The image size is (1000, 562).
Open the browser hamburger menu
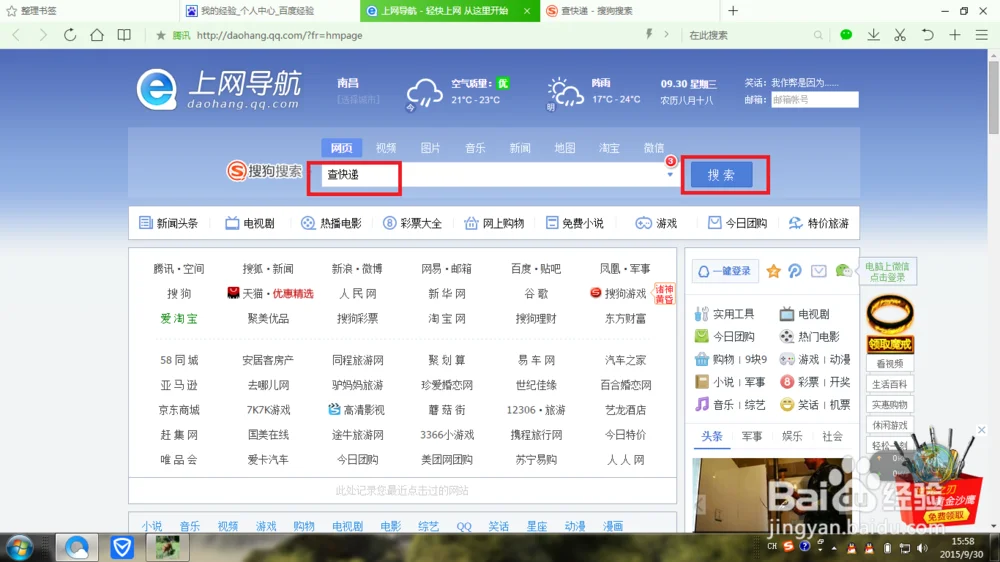[982, 35]
